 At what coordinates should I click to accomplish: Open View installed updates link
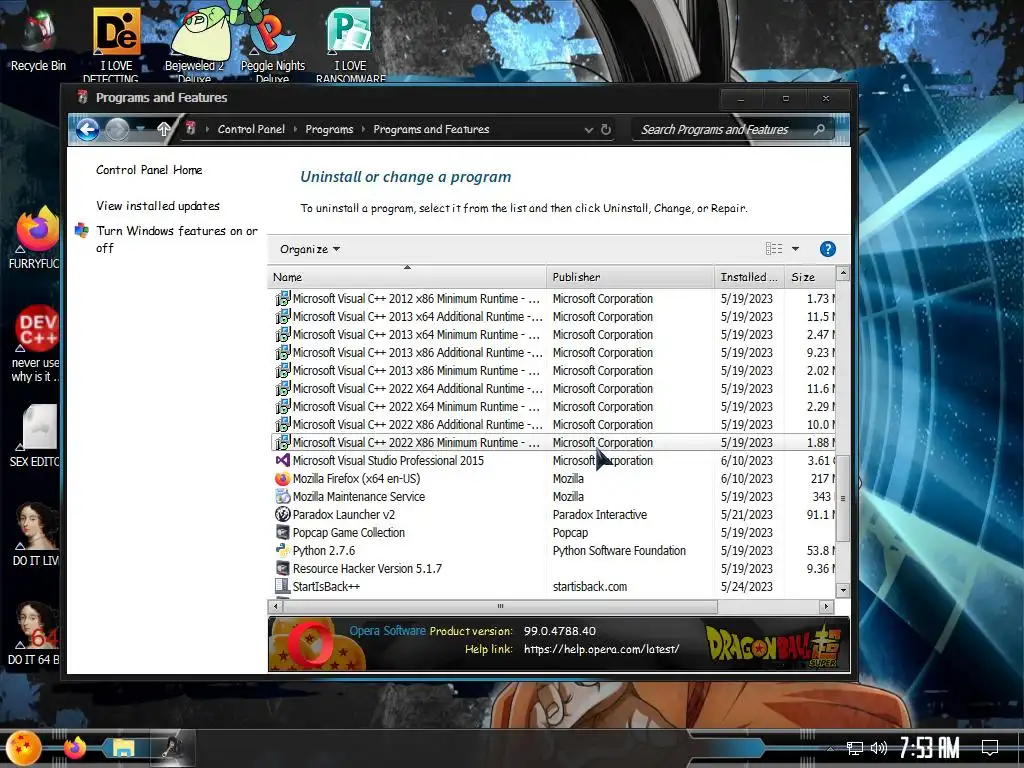157,206
